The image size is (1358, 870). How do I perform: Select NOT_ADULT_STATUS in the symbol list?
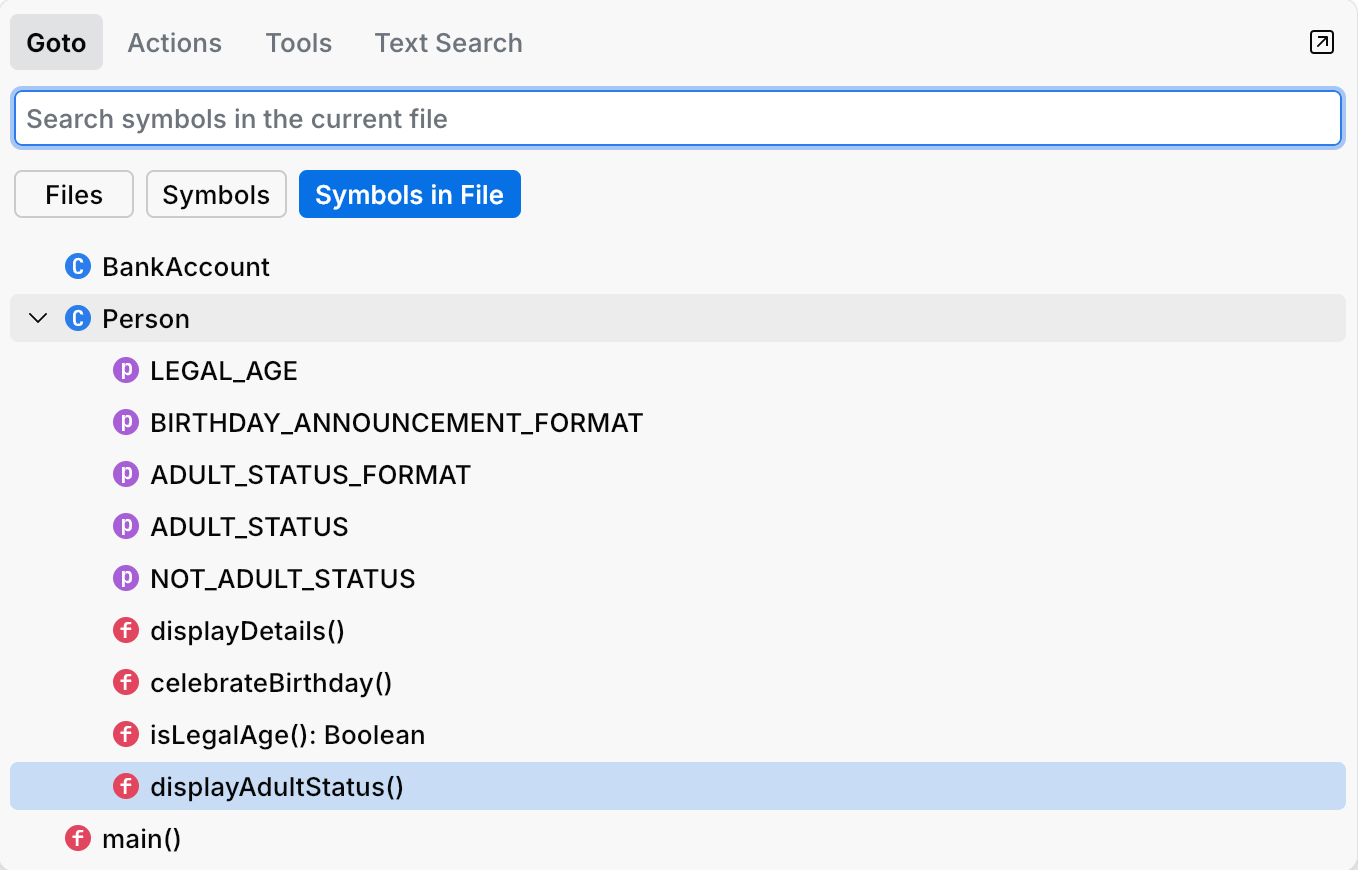point(282,578)
